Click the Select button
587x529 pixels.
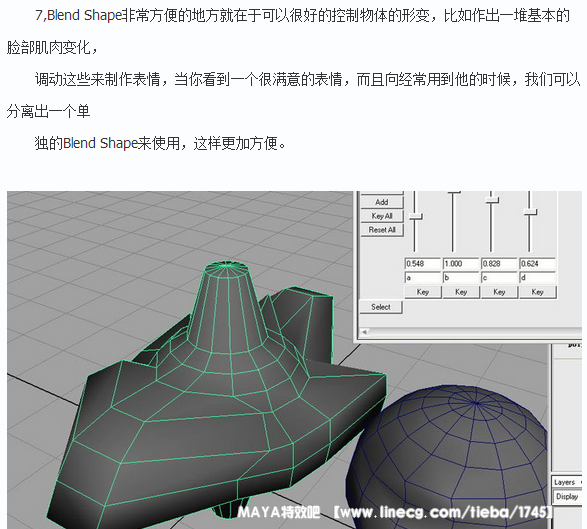[380, 307]
